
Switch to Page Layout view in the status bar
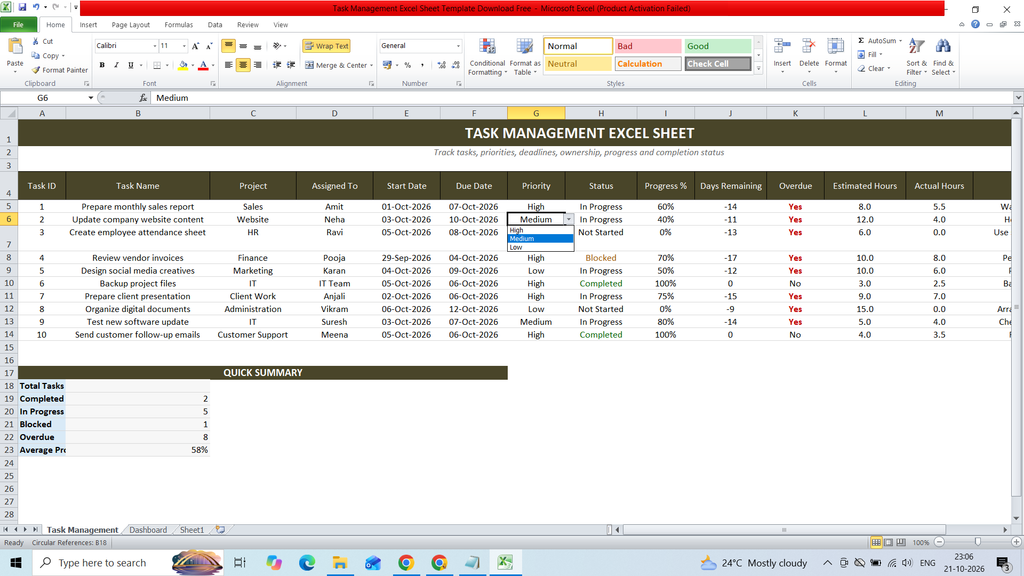tap(889, 543)
